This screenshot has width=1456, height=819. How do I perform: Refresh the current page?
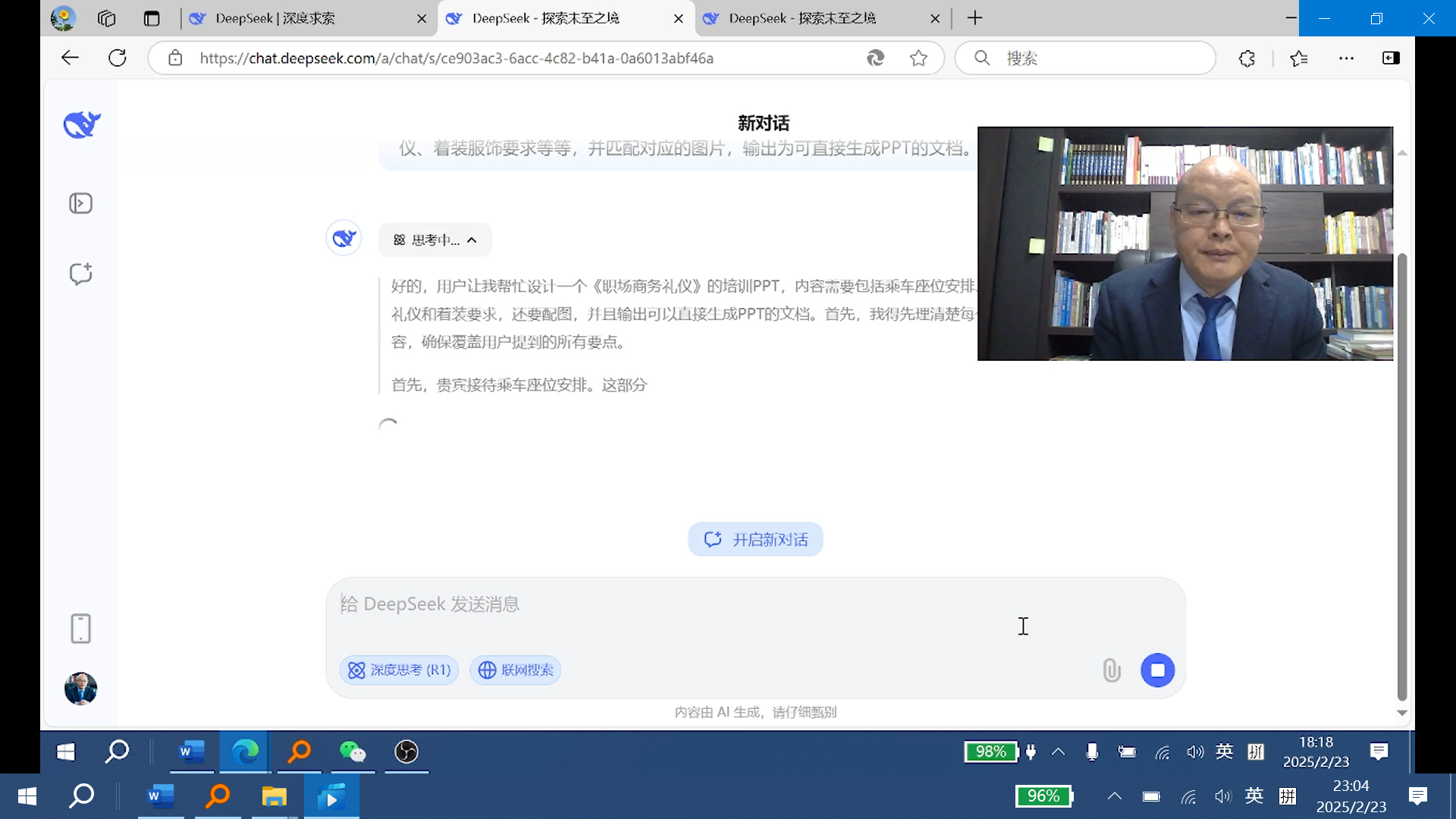117,58
